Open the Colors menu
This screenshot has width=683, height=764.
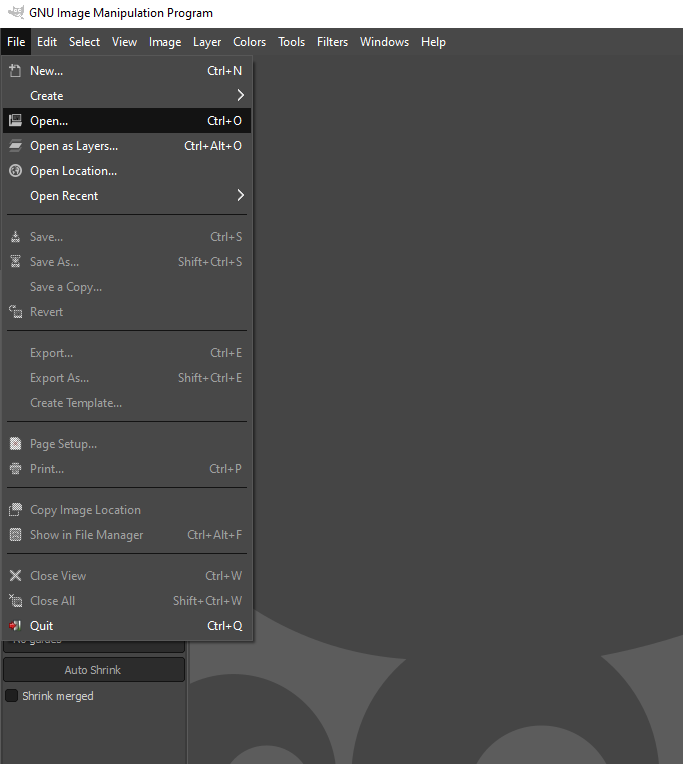click(249, 42)
